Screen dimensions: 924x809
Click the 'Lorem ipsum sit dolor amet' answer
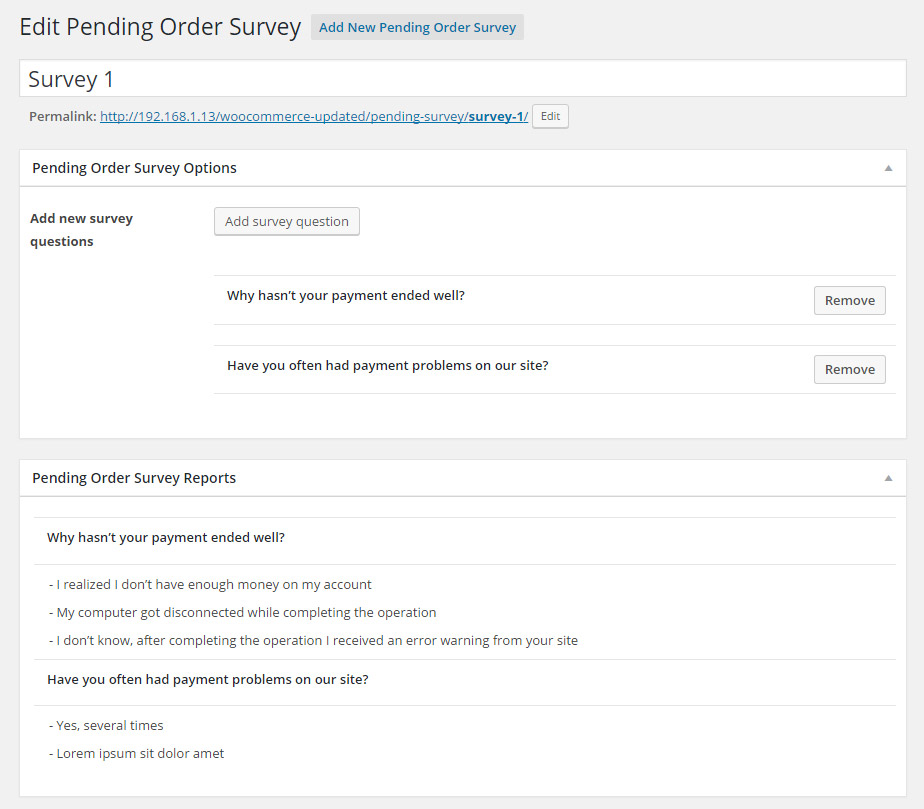click(136, 754)
